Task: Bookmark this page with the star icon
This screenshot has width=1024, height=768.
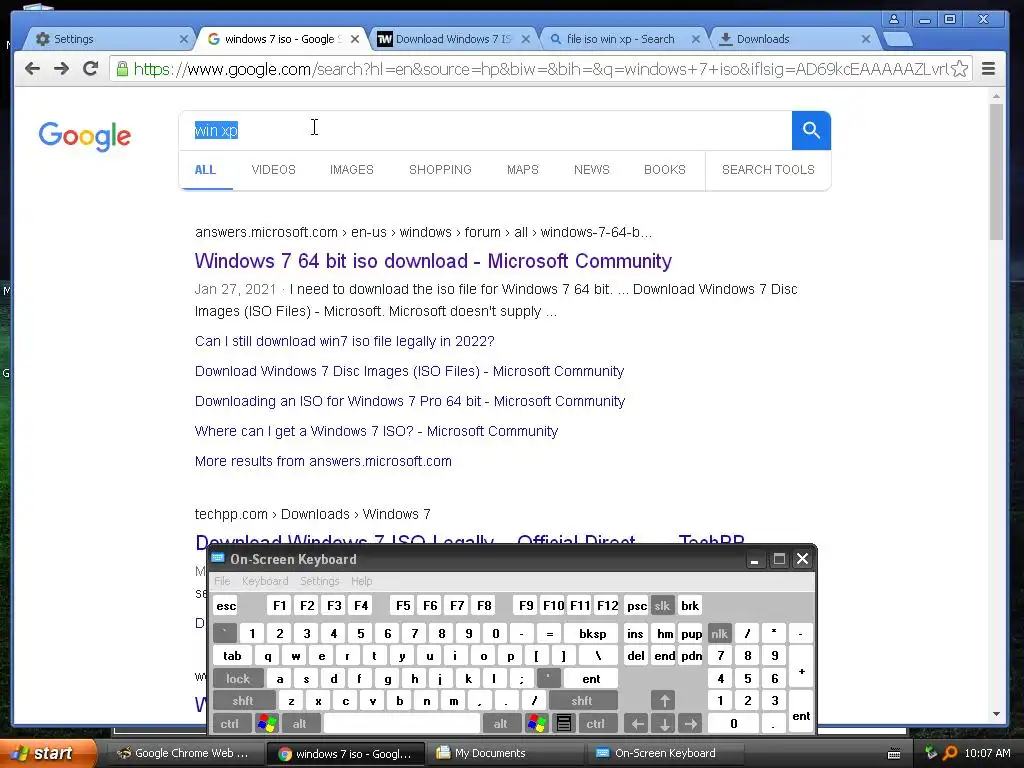Action: 959,69
